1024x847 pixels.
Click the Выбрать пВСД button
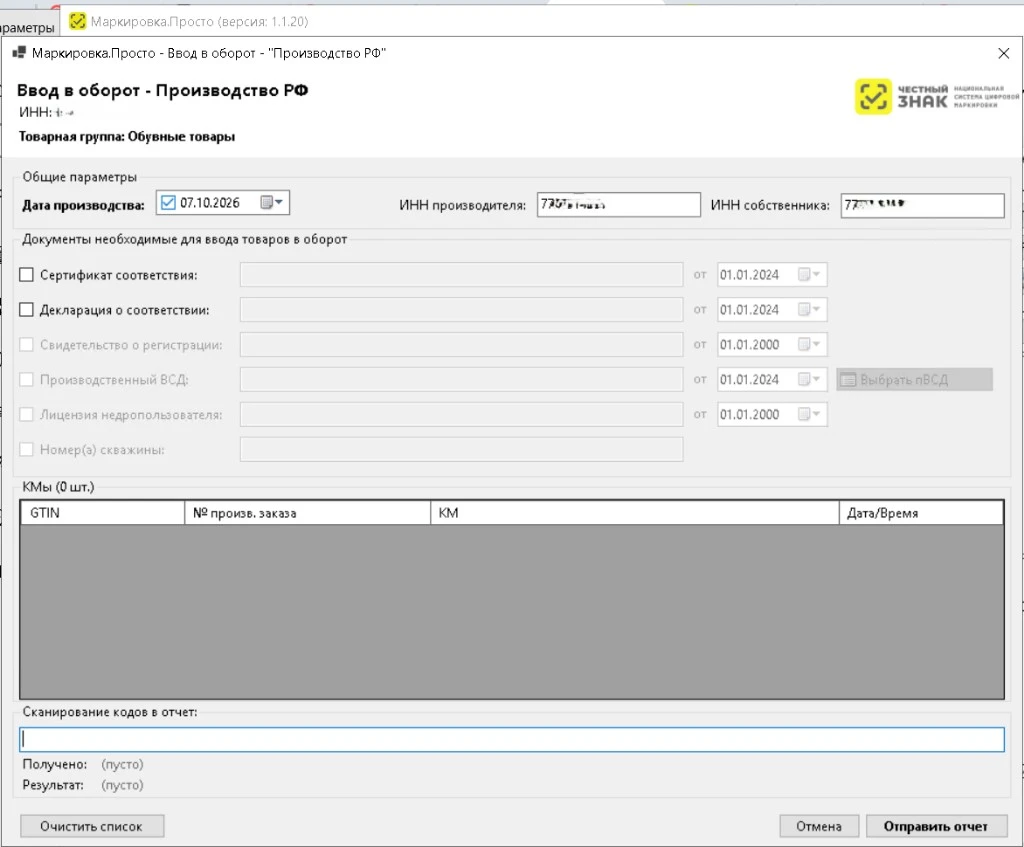(914, 379)
